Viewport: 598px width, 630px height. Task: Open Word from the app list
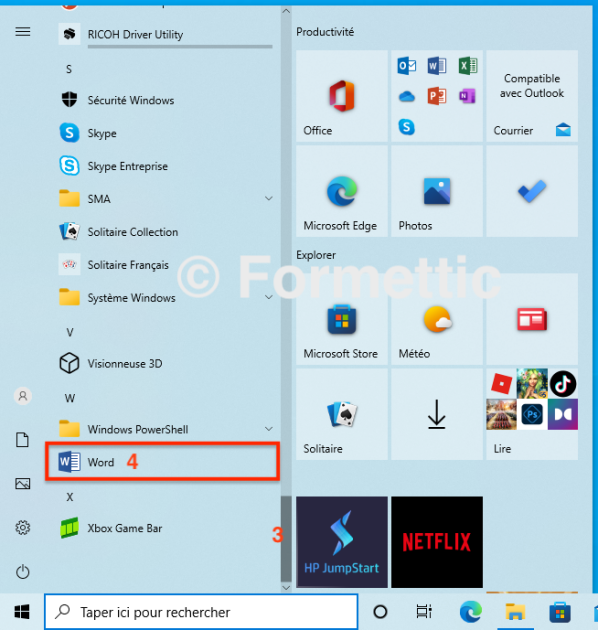pyautogui.click(x=162, y=462)
